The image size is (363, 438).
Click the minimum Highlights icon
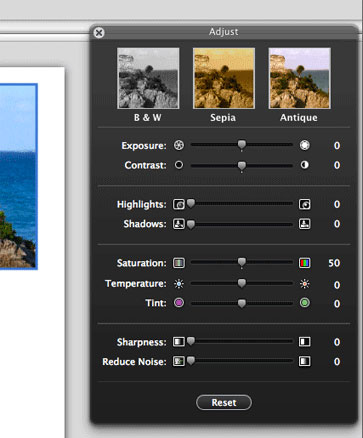pyautogui.click(x=179, y=204)
